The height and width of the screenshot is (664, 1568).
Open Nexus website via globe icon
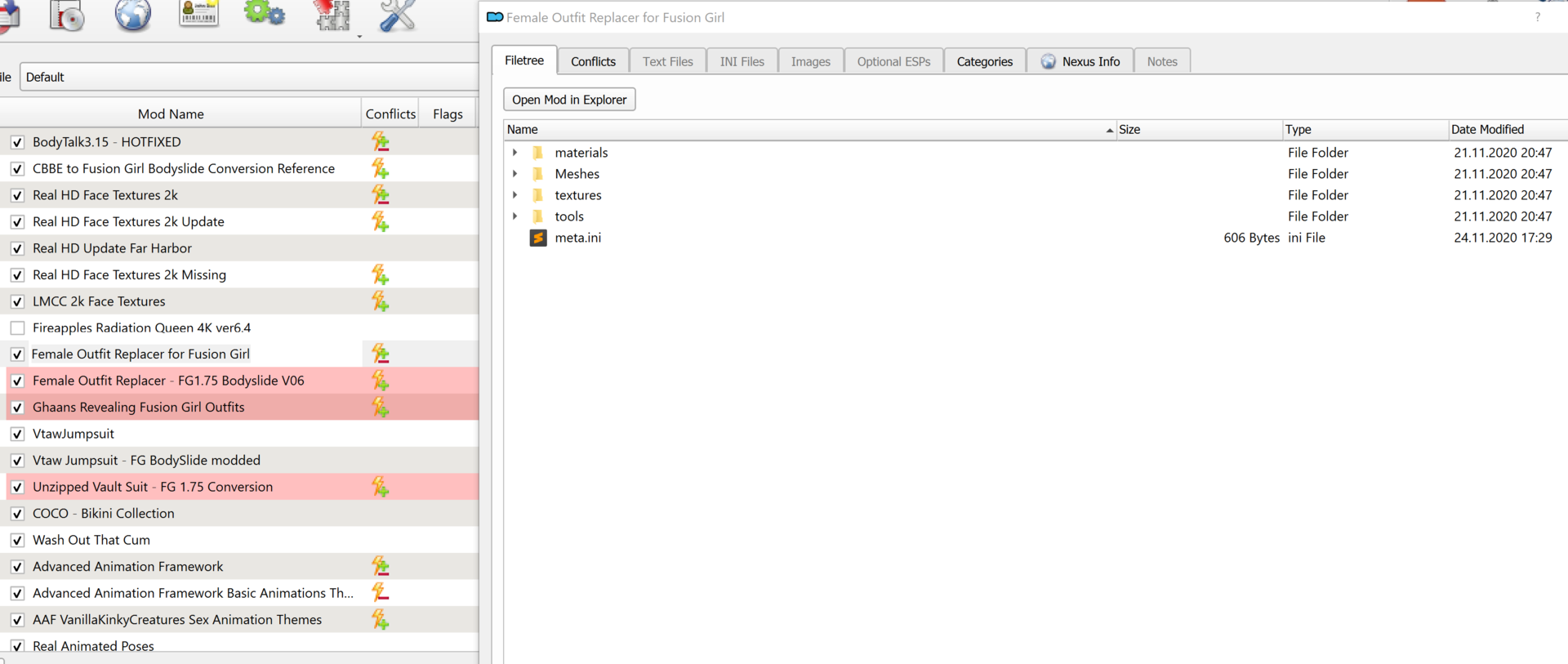(132, 15)
